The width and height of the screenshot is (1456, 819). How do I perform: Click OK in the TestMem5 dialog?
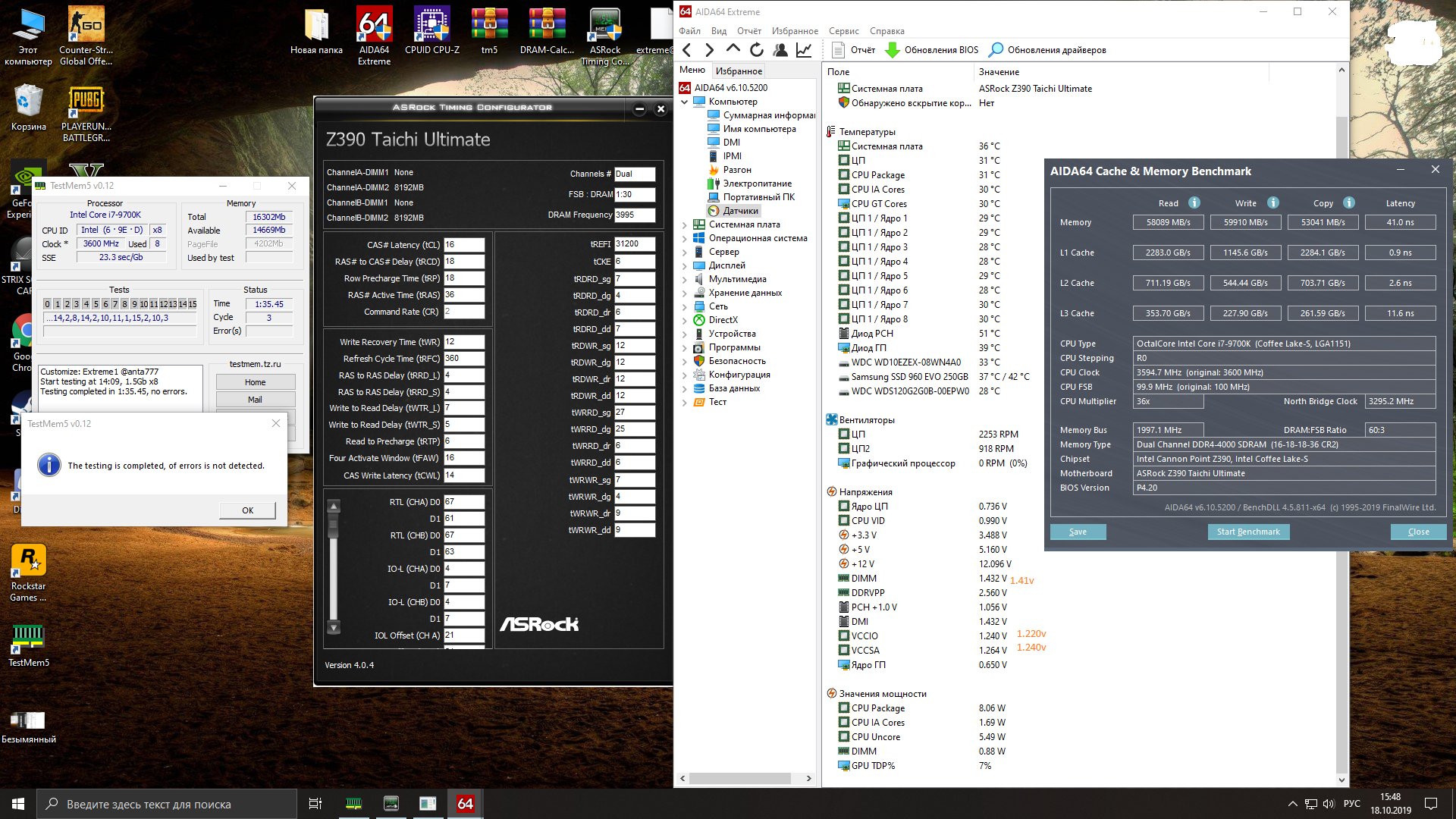[x=247, y=510]
